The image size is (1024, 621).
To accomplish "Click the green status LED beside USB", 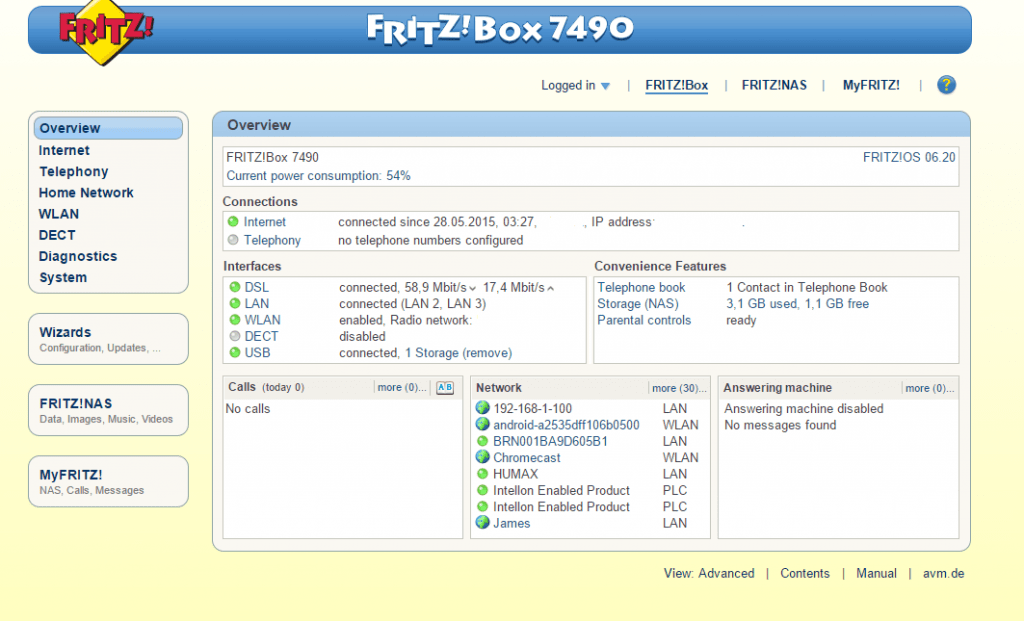I will [234, 353].
